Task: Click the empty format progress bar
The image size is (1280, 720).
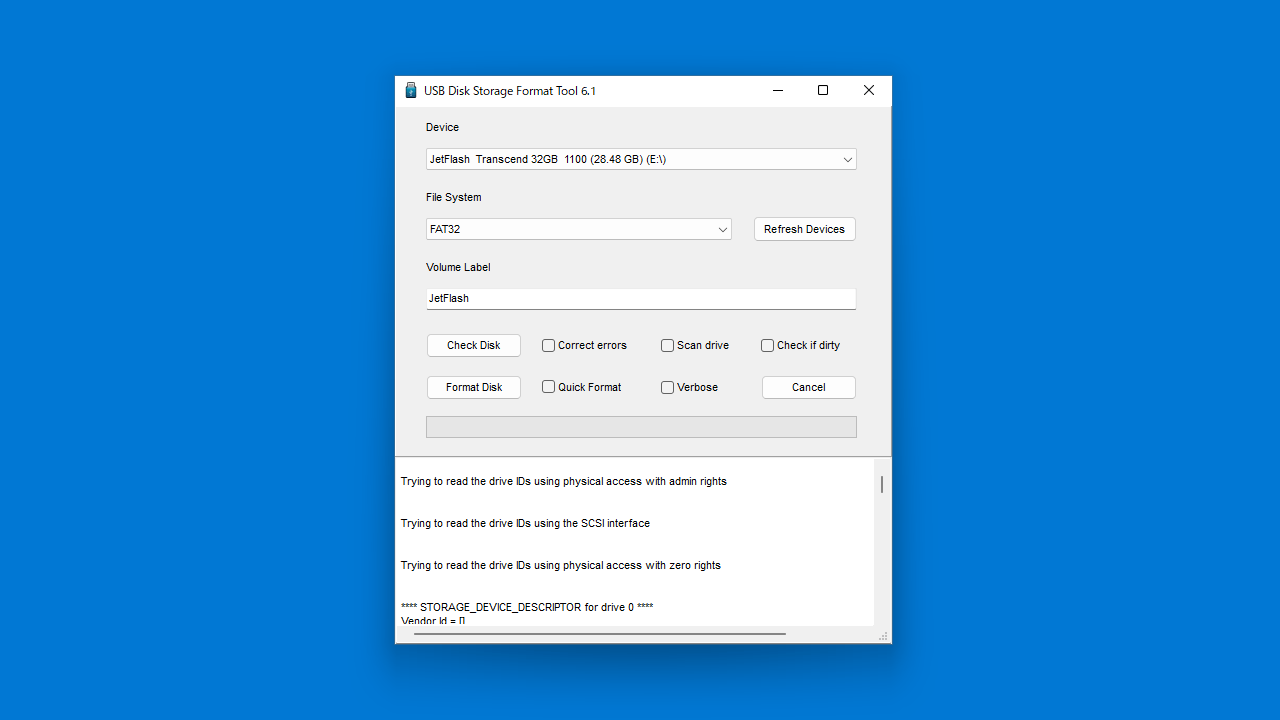Action: pyautogui.click(x=641, y=427)
